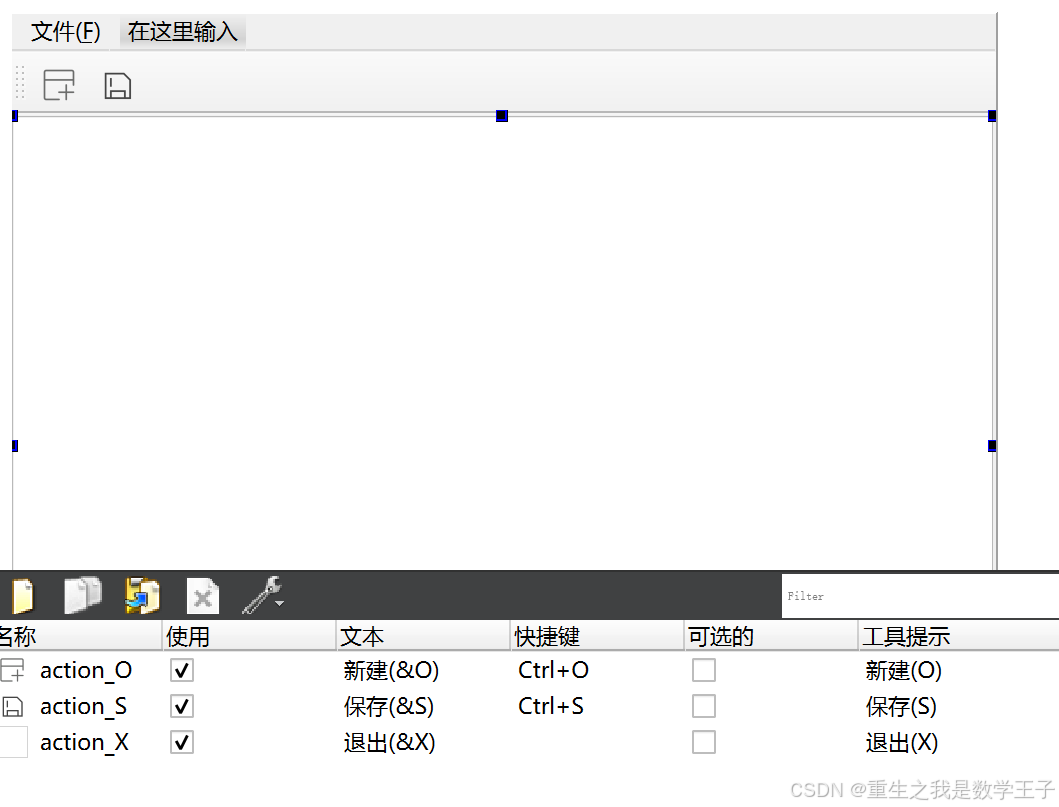Toggle the 使用 checkbox for action_X

click(x=182, y=742)
